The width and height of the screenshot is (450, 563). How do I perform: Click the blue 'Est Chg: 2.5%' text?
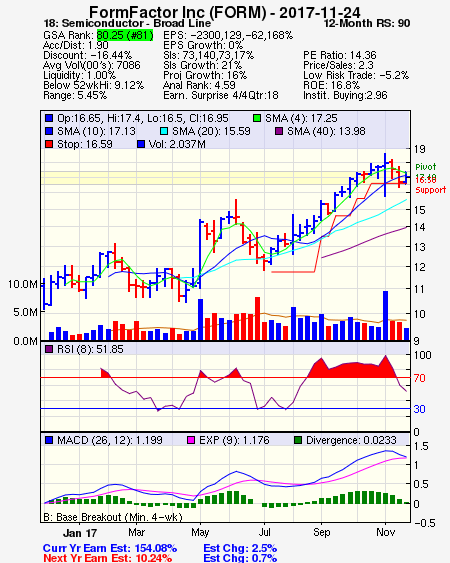click(240, 548)
